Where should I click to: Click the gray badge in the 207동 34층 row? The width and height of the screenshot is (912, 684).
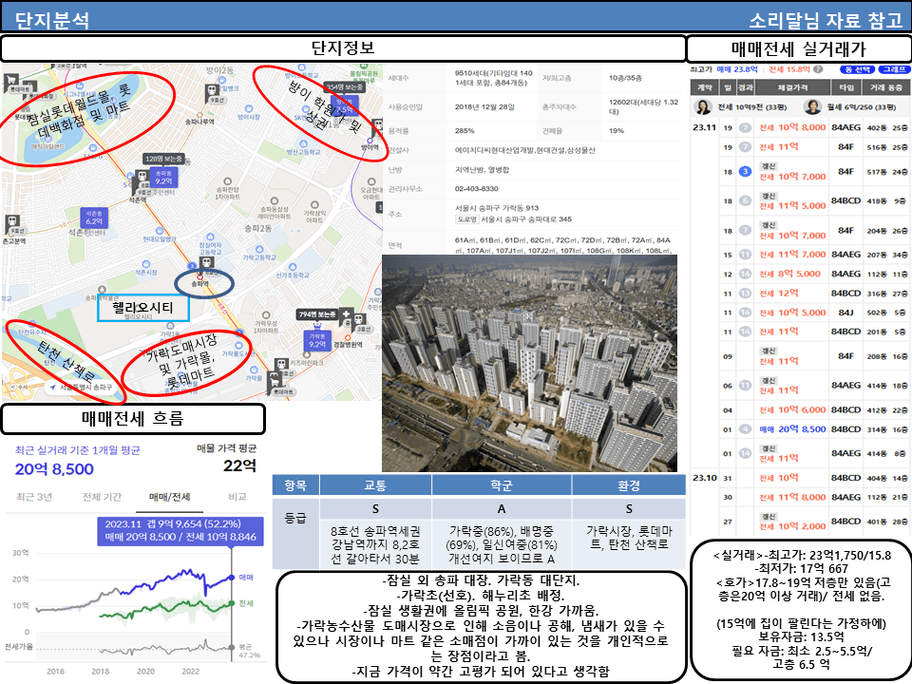(745, 254)
